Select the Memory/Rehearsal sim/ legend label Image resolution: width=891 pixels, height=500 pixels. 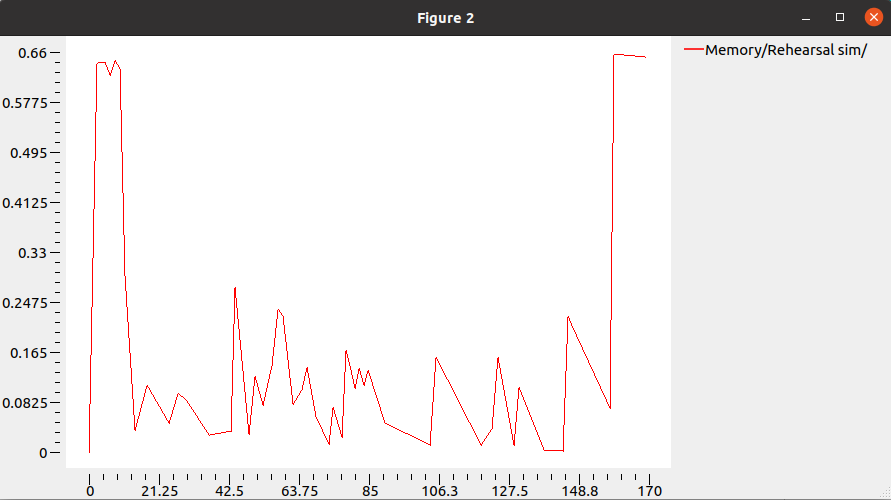786,50
